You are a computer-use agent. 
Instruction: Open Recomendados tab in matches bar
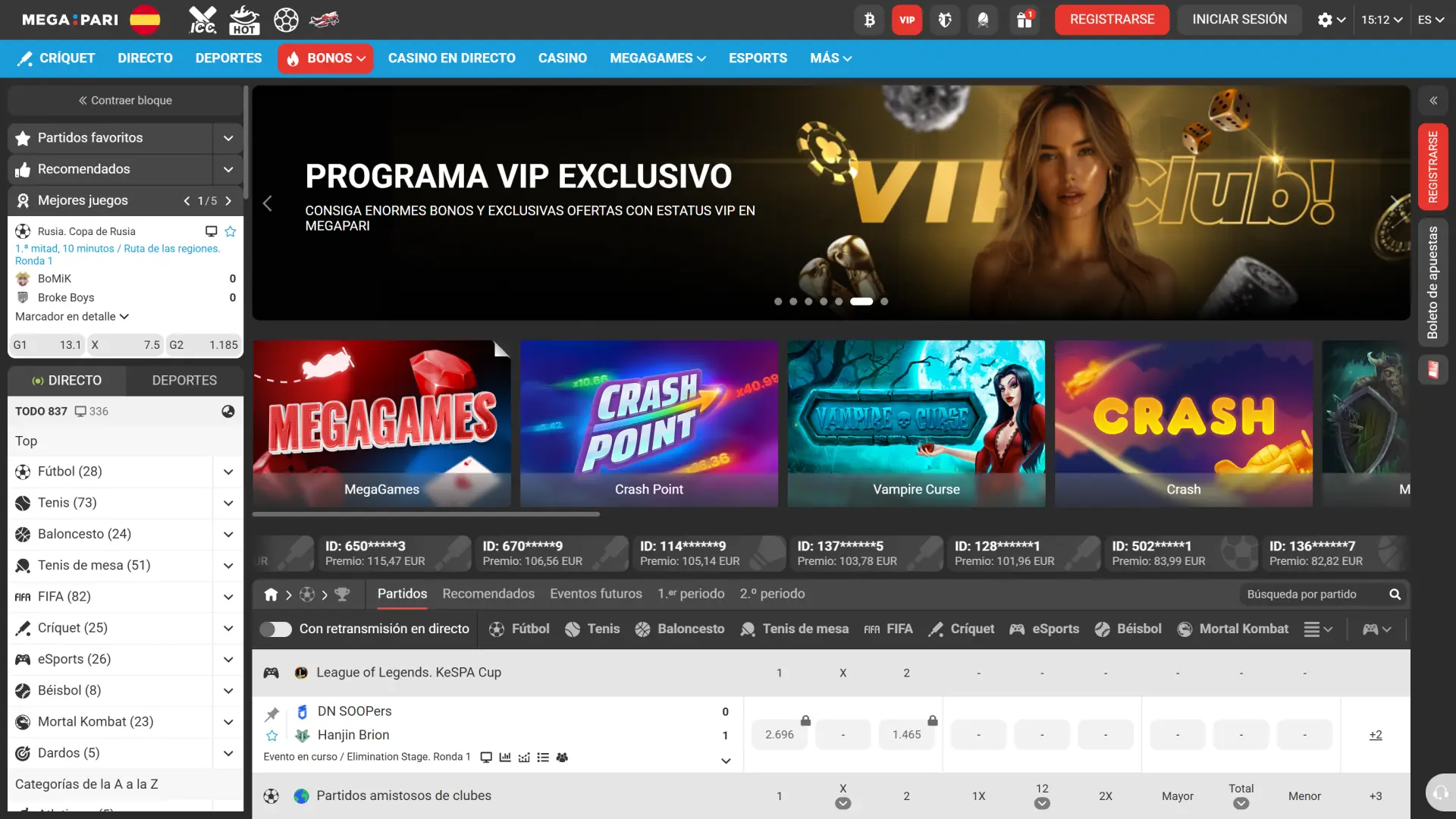pyautogui.click(x=488, y=594)
